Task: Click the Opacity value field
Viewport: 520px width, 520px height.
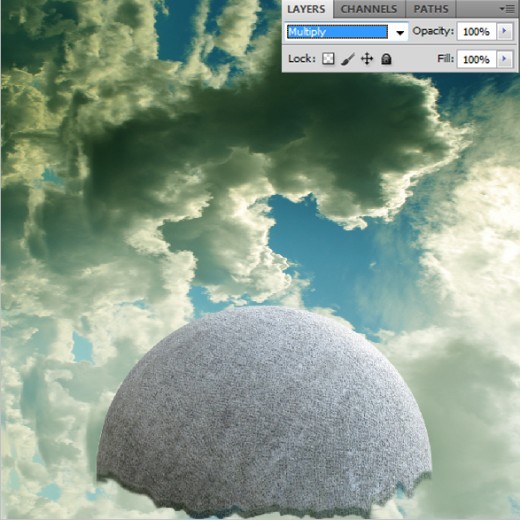Action: click(x=476, y=32)
